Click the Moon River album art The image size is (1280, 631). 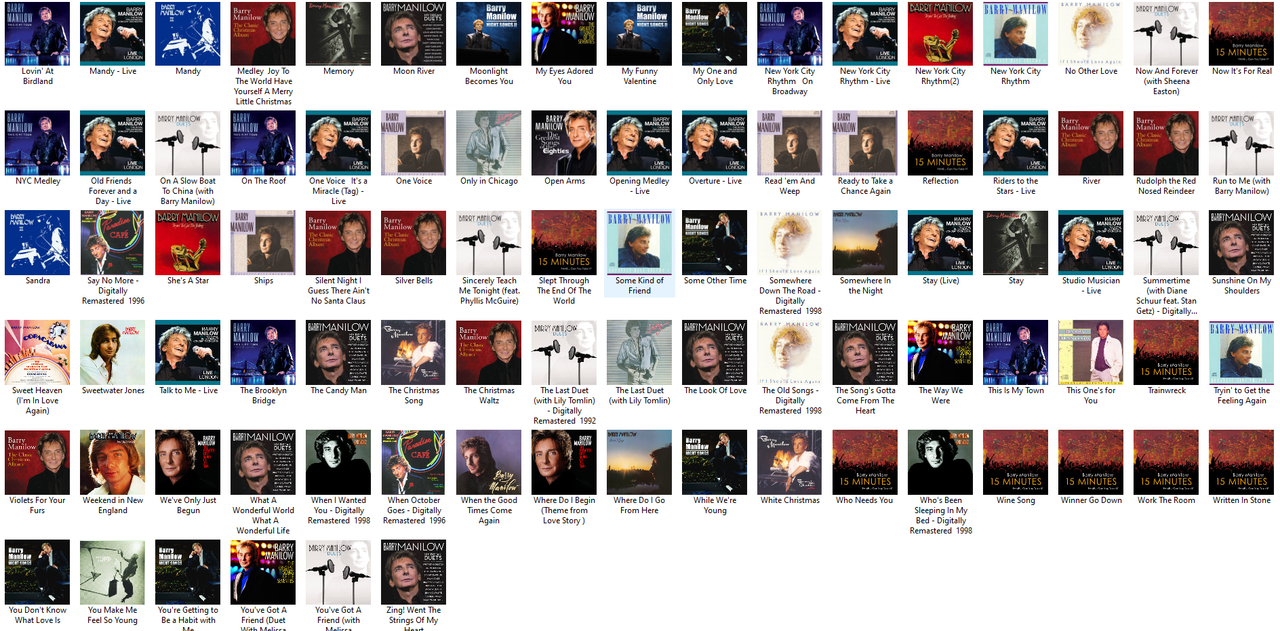coord(414,34)
